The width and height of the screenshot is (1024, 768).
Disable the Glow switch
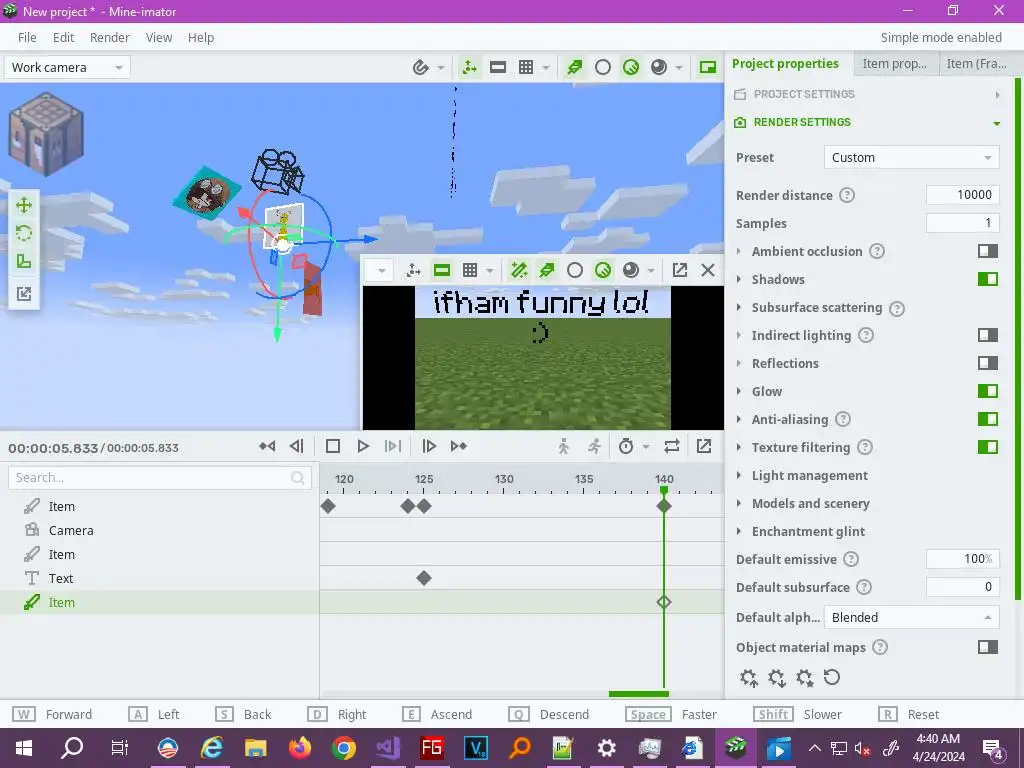987,391
